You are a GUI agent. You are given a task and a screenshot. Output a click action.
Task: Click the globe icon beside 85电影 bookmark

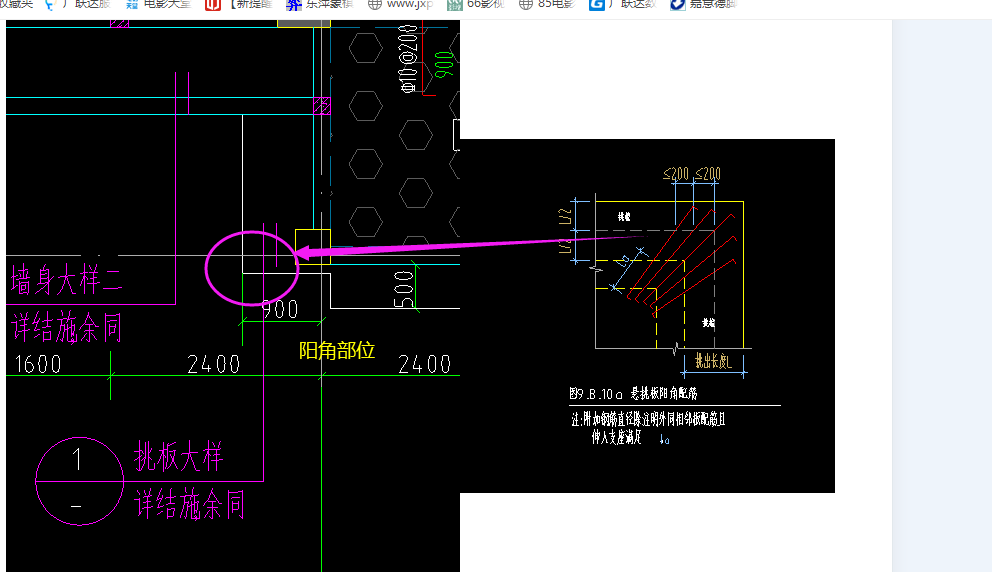[x=525, y=4]
